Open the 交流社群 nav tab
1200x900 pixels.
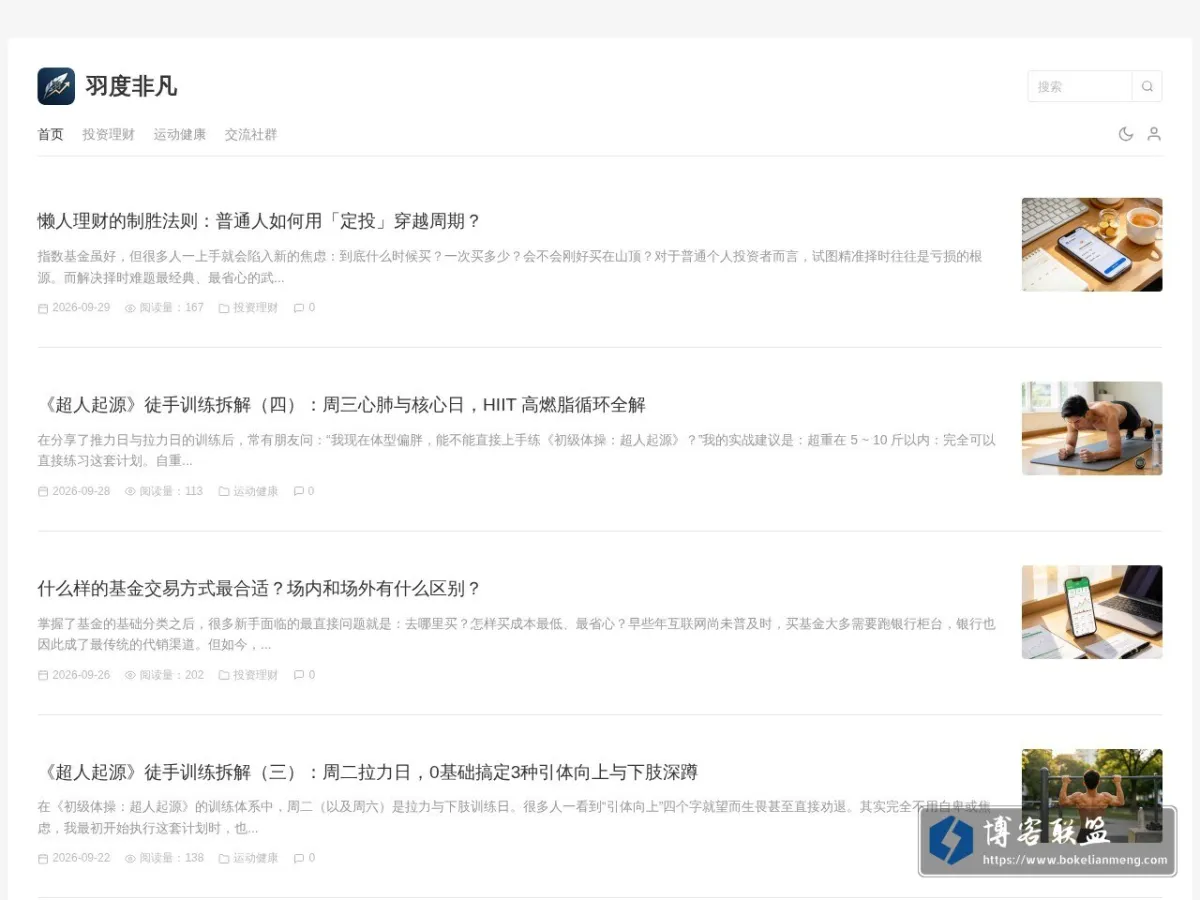coord(251,134)
